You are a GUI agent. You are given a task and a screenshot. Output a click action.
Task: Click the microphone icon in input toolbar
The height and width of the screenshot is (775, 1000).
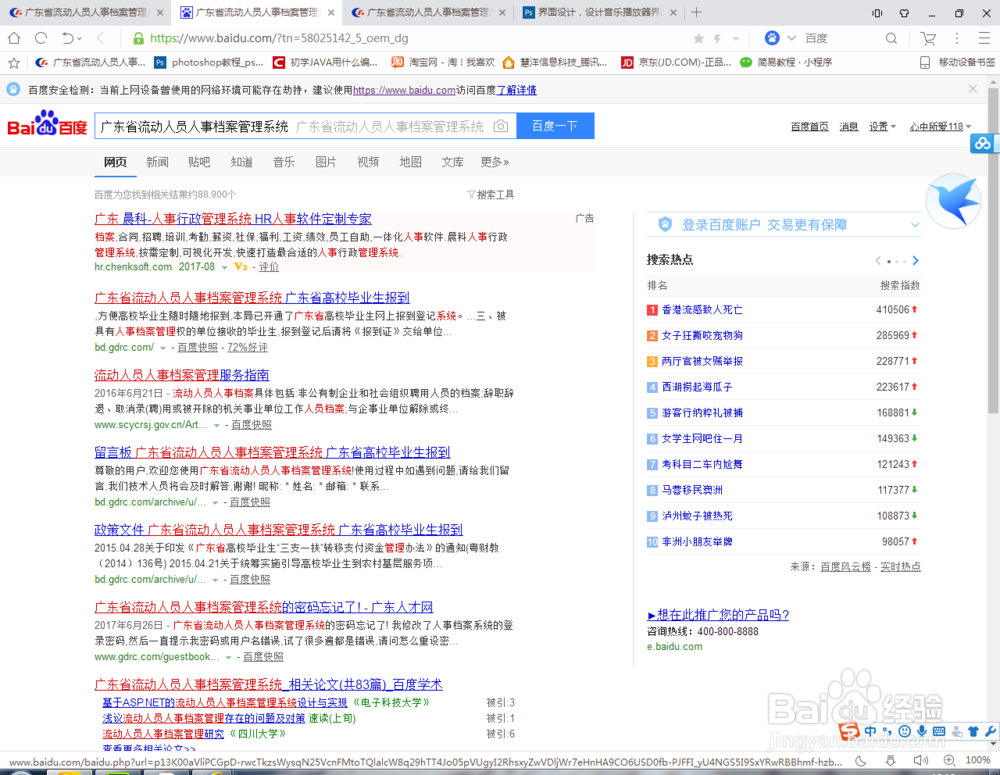click(x=922, y=731)
